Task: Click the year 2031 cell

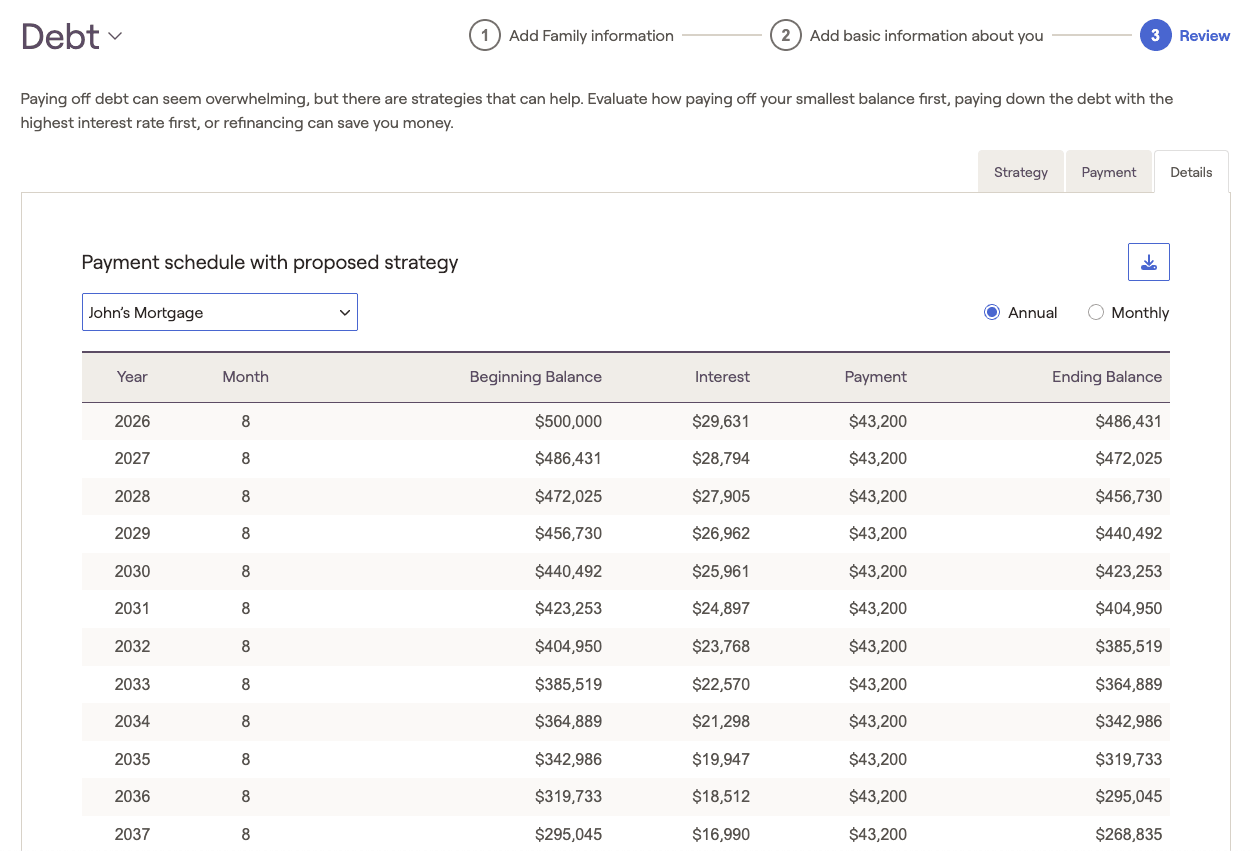Action: [x=132, y=609]
